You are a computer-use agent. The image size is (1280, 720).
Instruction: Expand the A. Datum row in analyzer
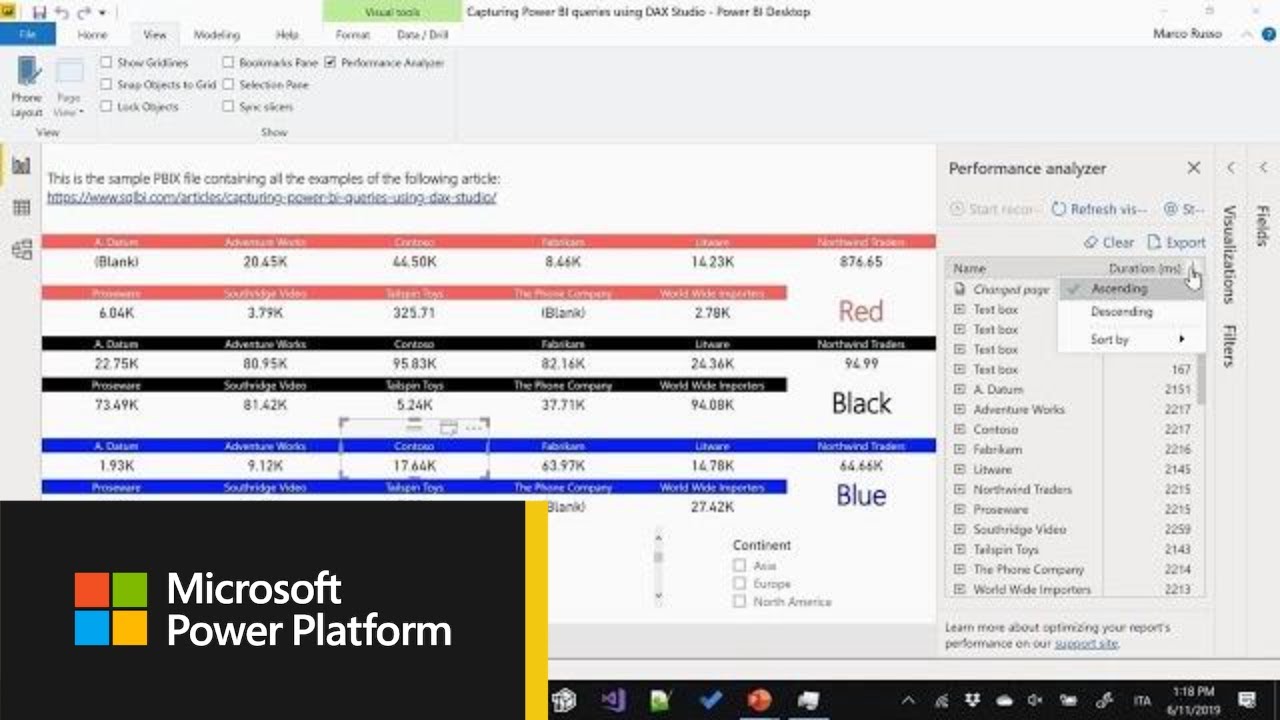tap(959, 389)
